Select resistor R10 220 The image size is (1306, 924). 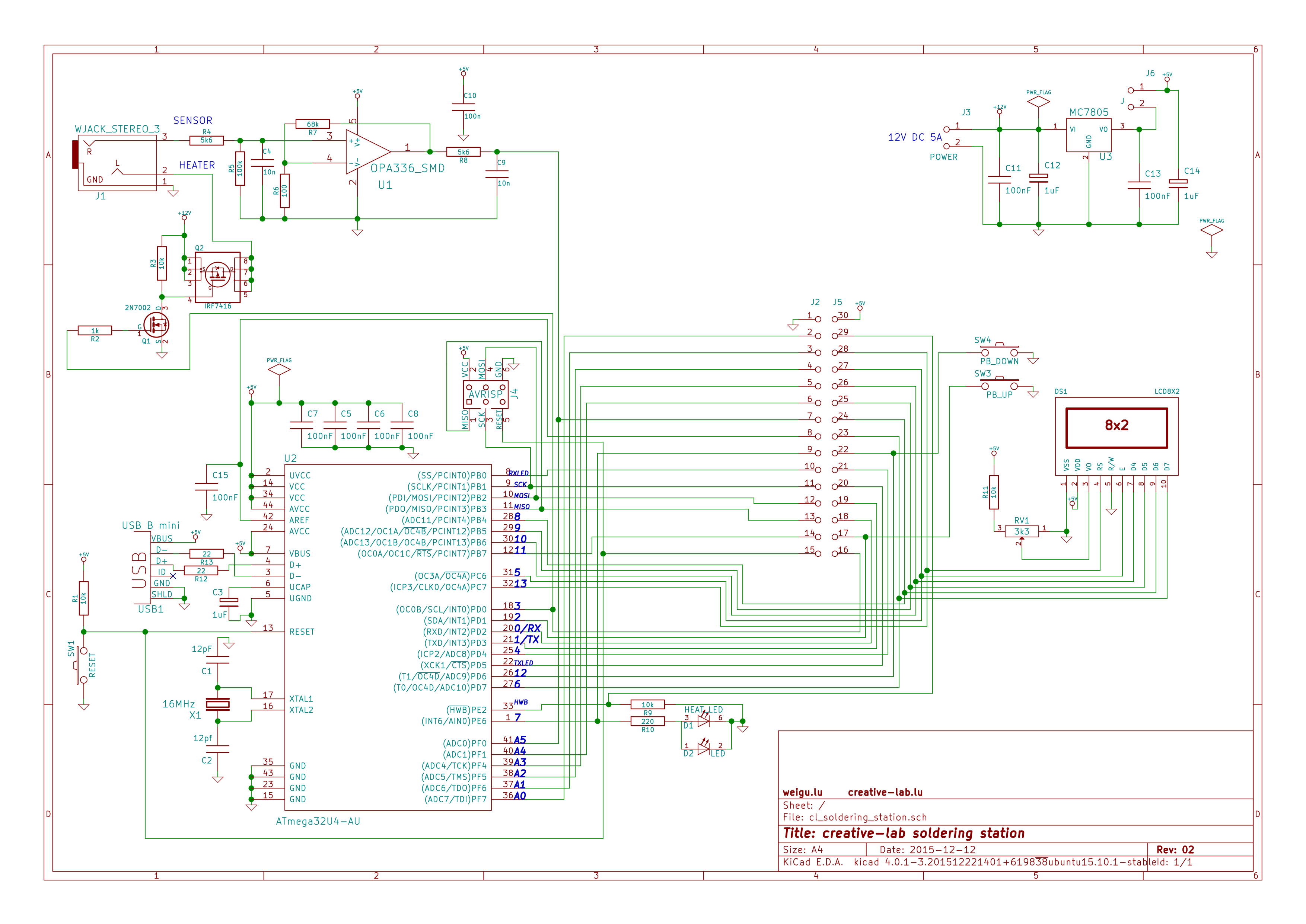click(647, 721)
